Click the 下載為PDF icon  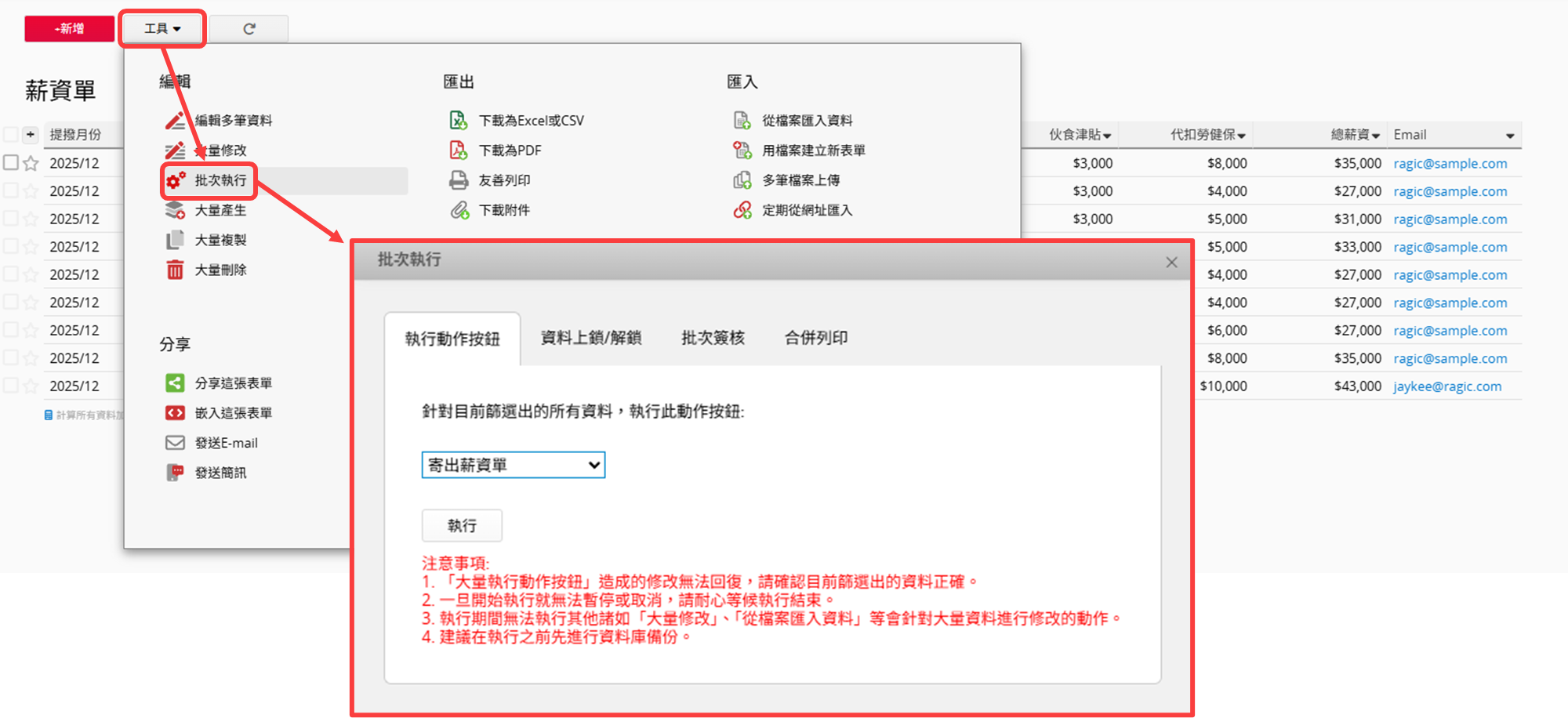(459, 150)
